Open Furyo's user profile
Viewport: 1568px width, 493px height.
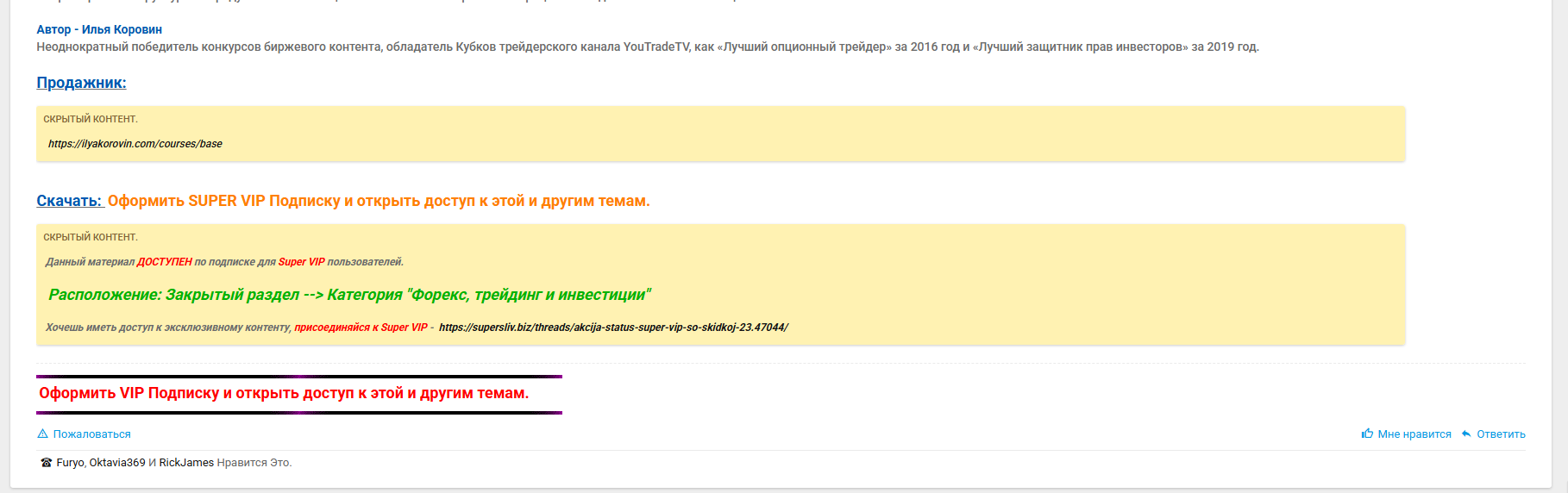coord(70,463)
